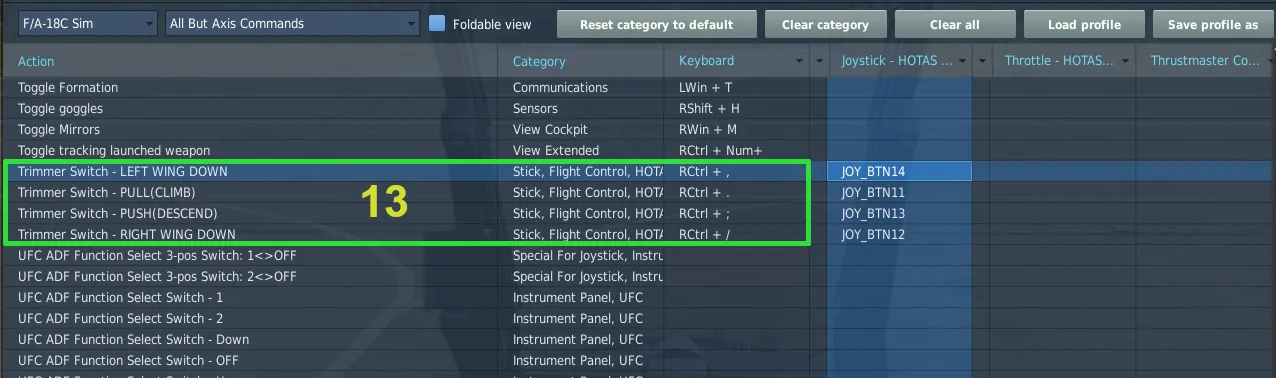The image size is (1276, 378).
Task: Click the Load profile button
Action: click(1084, 24)
